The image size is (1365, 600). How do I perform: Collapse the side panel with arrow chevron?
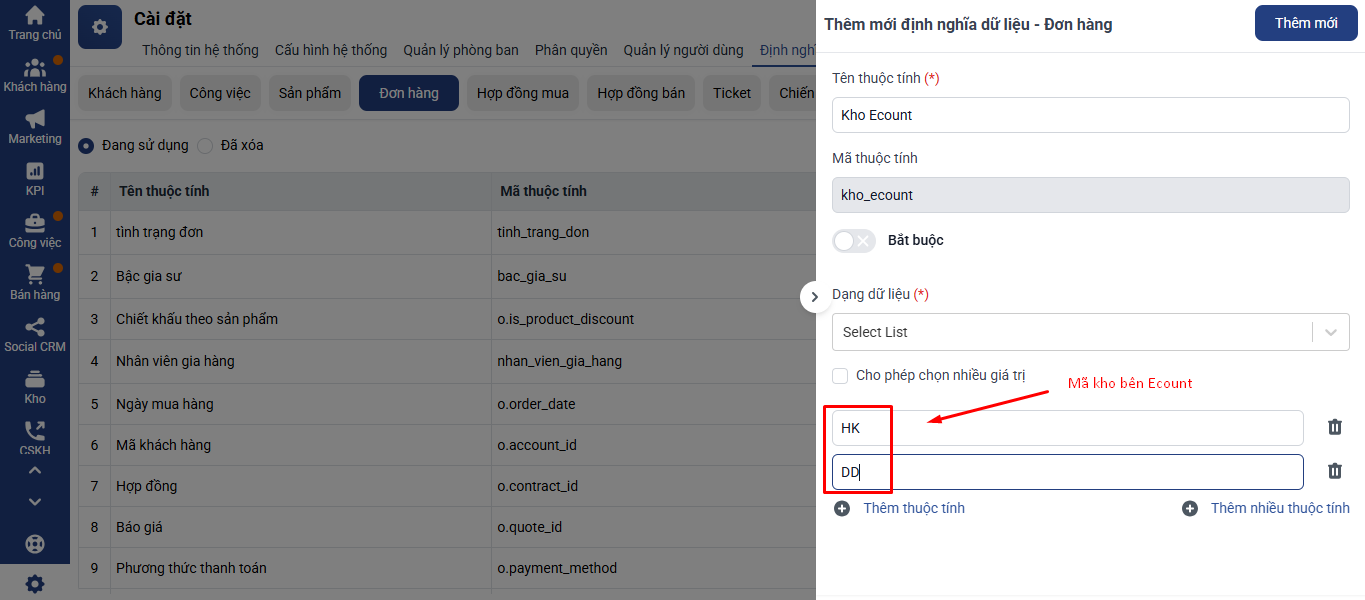(814, 297)
